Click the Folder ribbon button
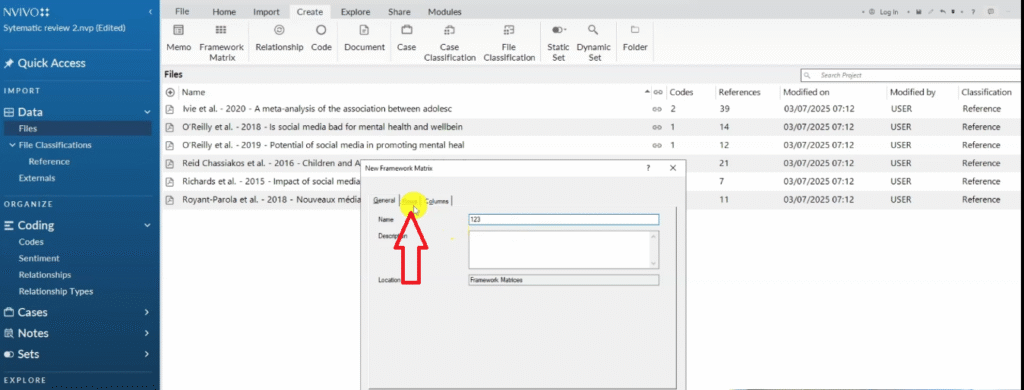The height and width of the screenshot is (390, 1024). [x=635, y=39]
